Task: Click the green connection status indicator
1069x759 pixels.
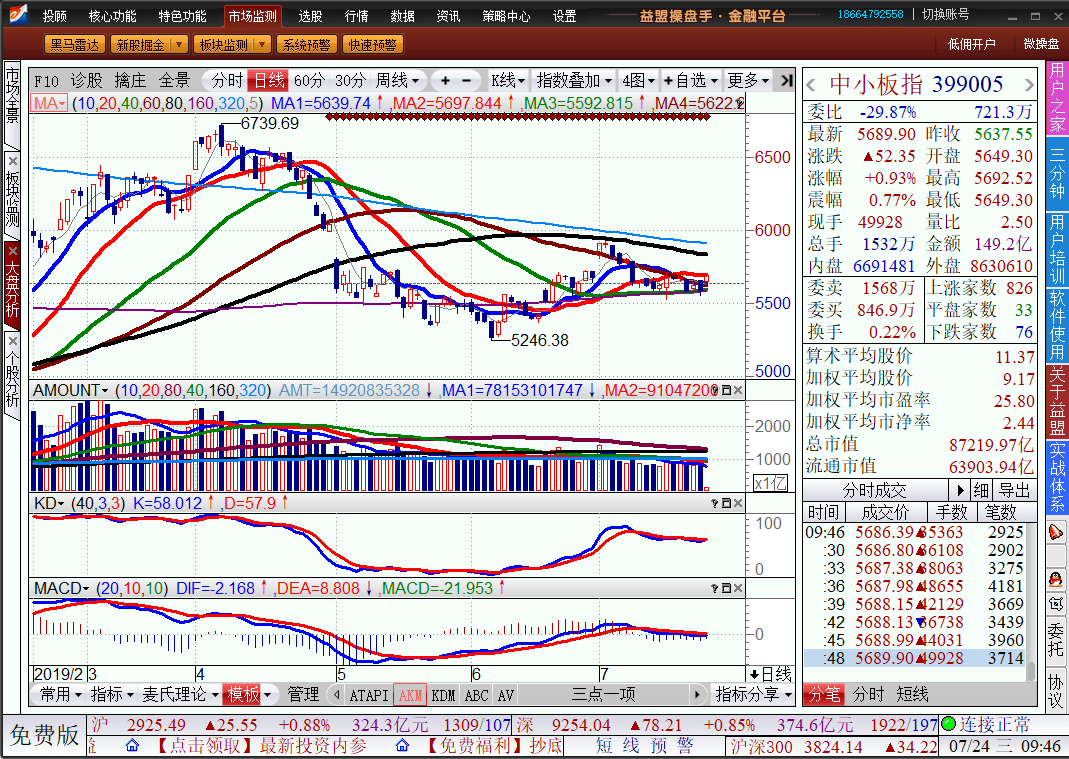Action: point(948,724)
